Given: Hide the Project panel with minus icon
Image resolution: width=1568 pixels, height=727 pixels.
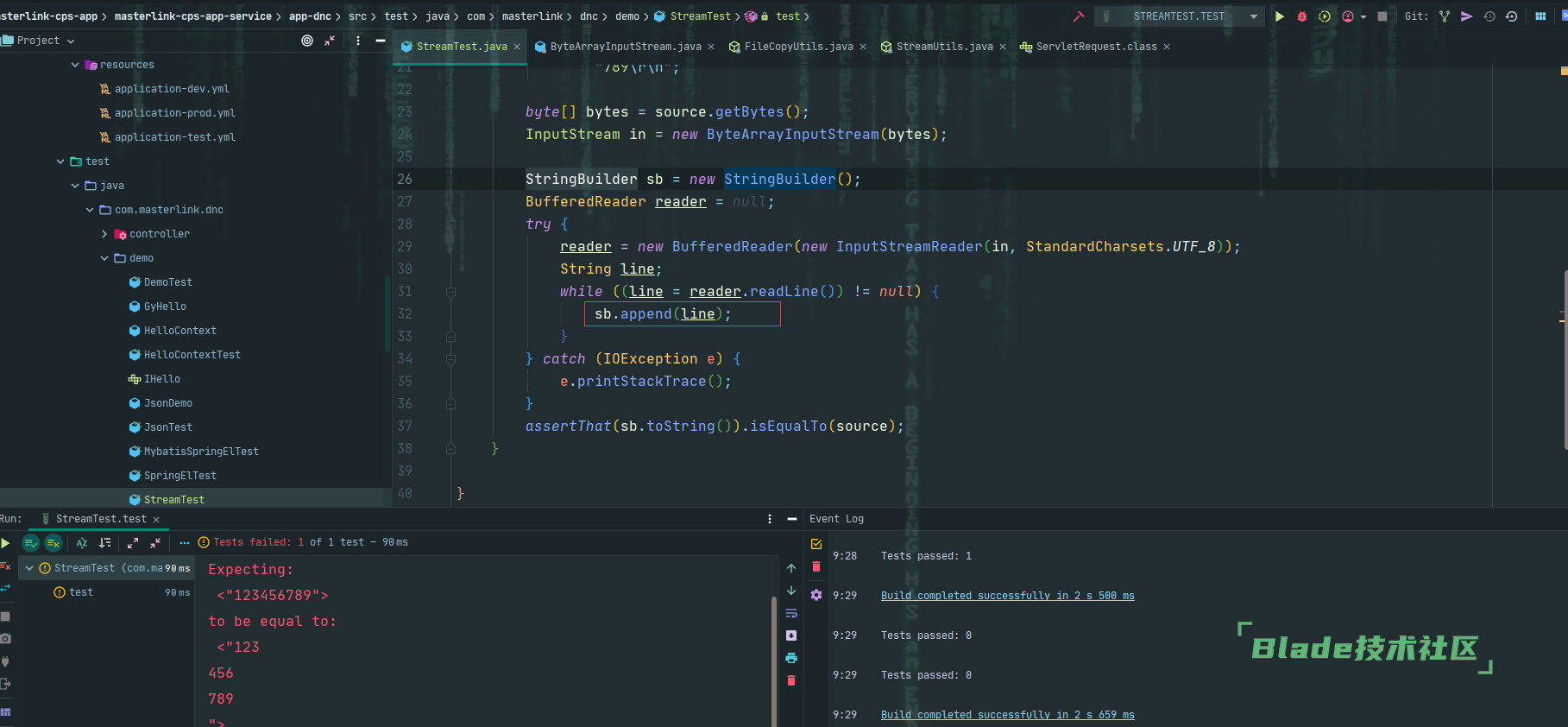Looking at the screenshot, I should [381, 41].
